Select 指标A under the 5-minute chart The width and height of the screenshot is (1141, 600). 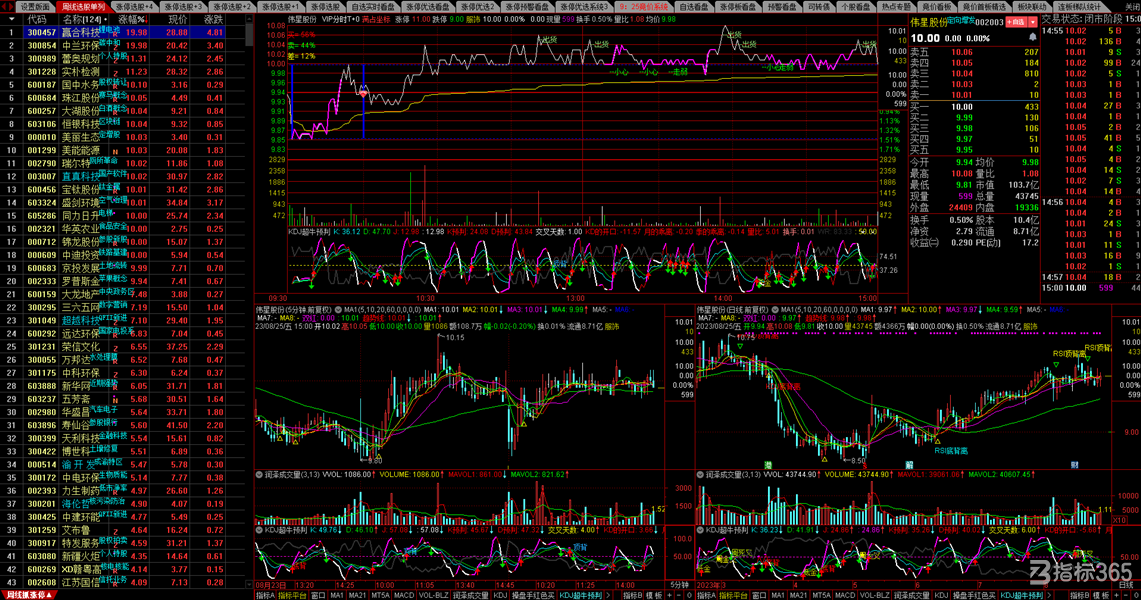pos(265,595)
